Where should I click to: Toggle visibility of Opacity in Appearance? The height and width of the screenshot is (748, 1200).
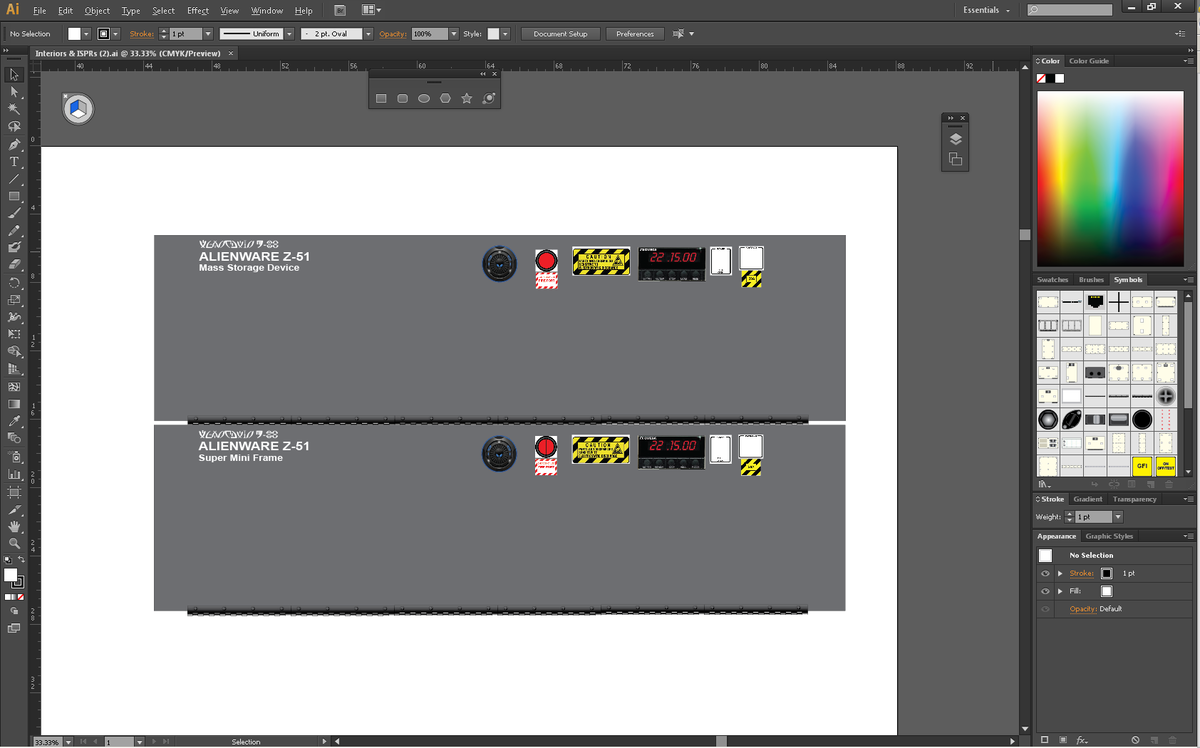point(1045,609)
